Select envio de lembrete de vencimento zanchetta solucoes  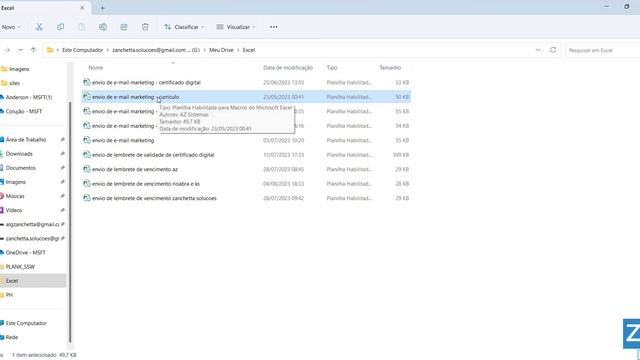[x=246, y=198]
